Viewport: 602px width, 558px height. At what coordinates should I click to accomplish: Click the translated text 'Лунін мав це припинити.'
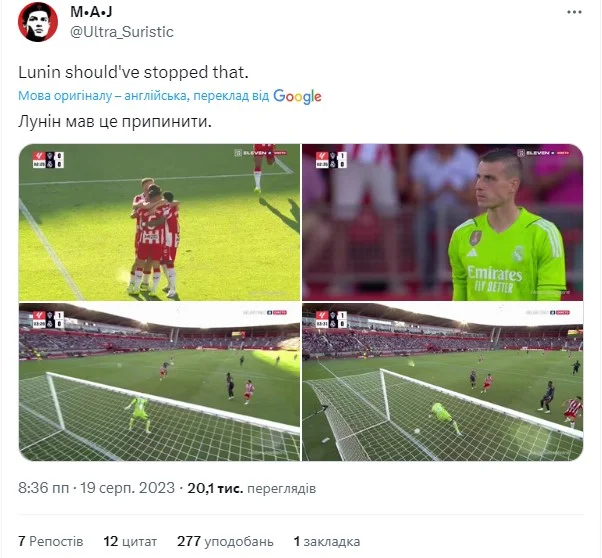[x=115, y=122]
